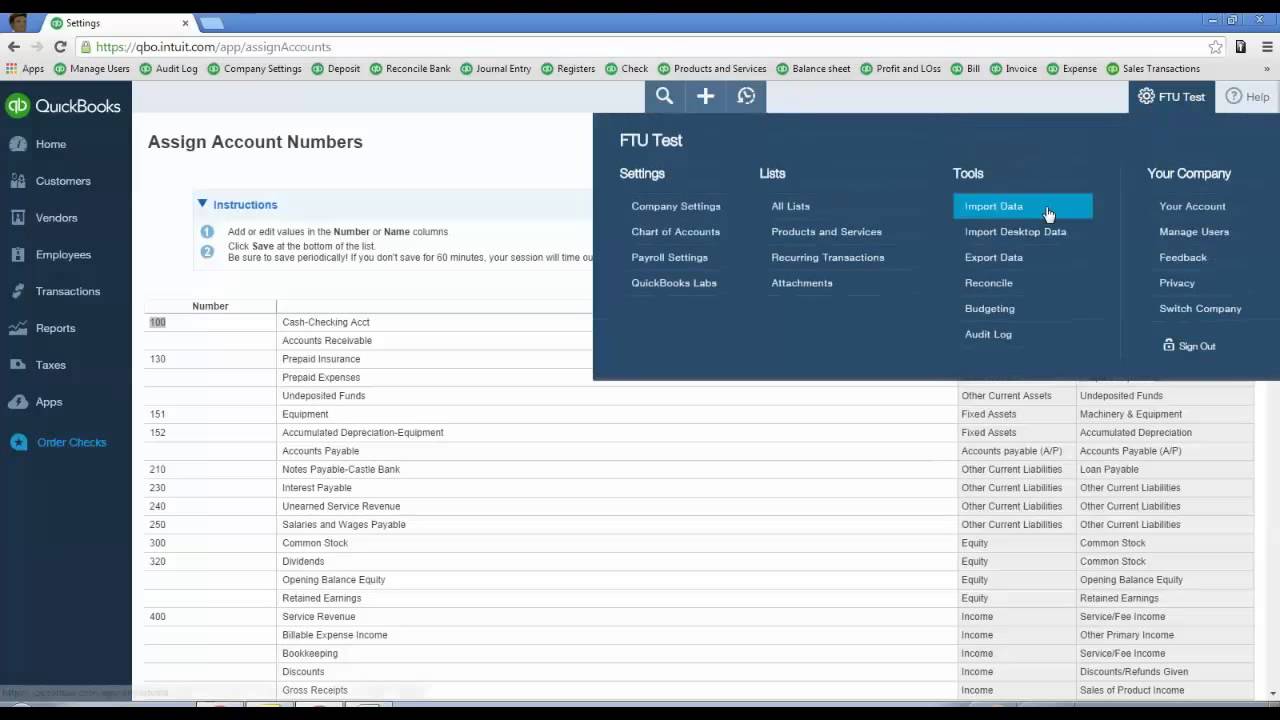Open Home in the sidebar
The width and height of the screenshot is (1280, 720).
click(50, 144)
